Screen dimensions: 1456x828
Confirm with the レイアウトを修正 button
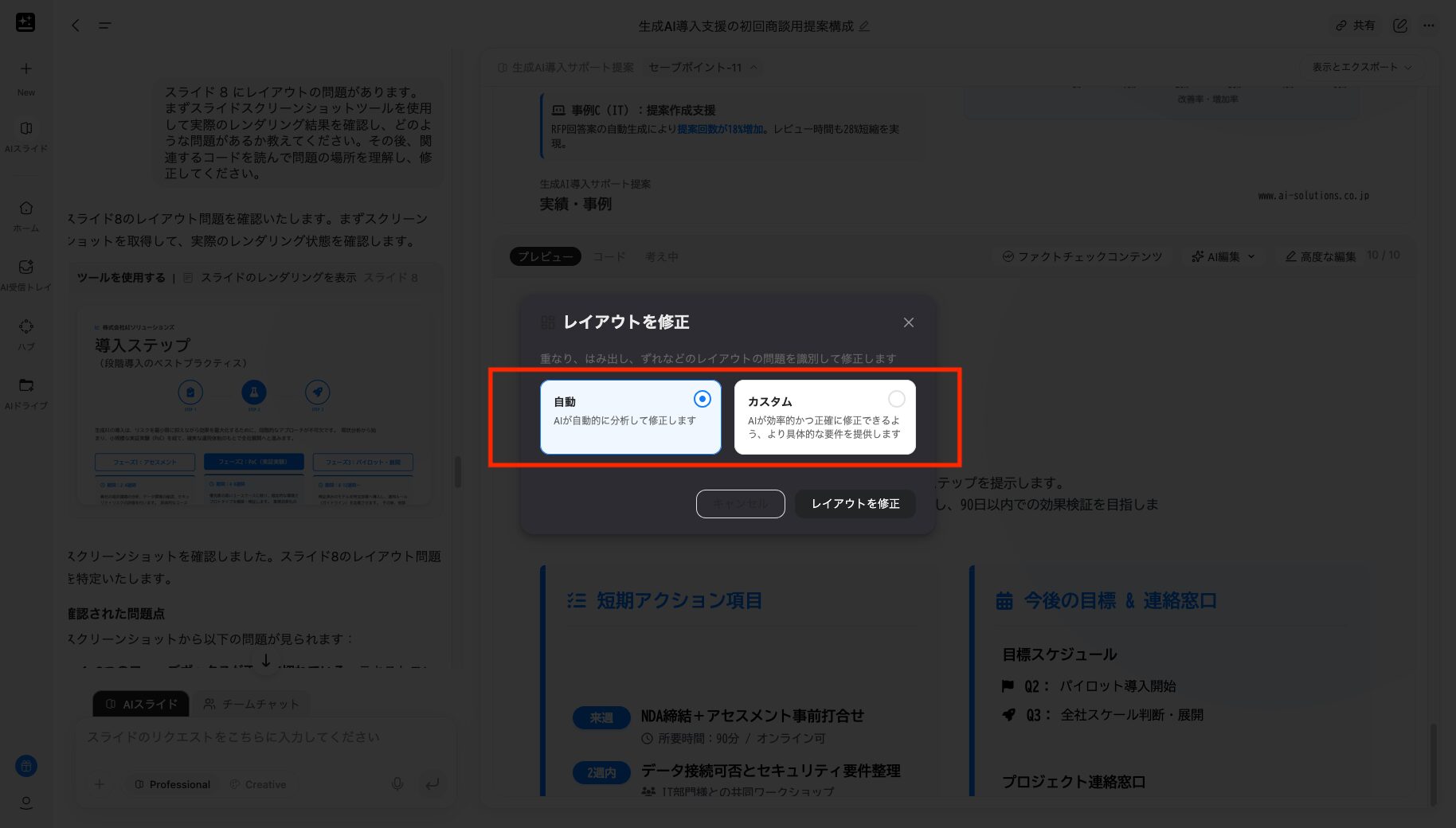855,503
